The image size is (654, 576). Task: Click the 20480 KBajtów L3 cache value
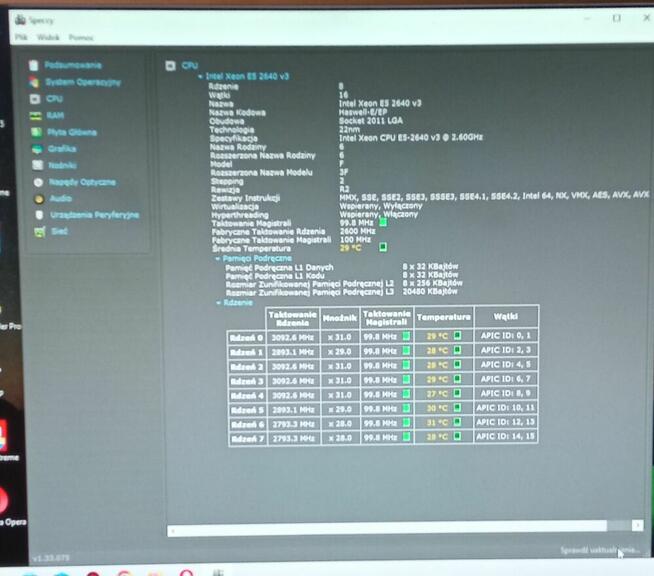point(430,292)
